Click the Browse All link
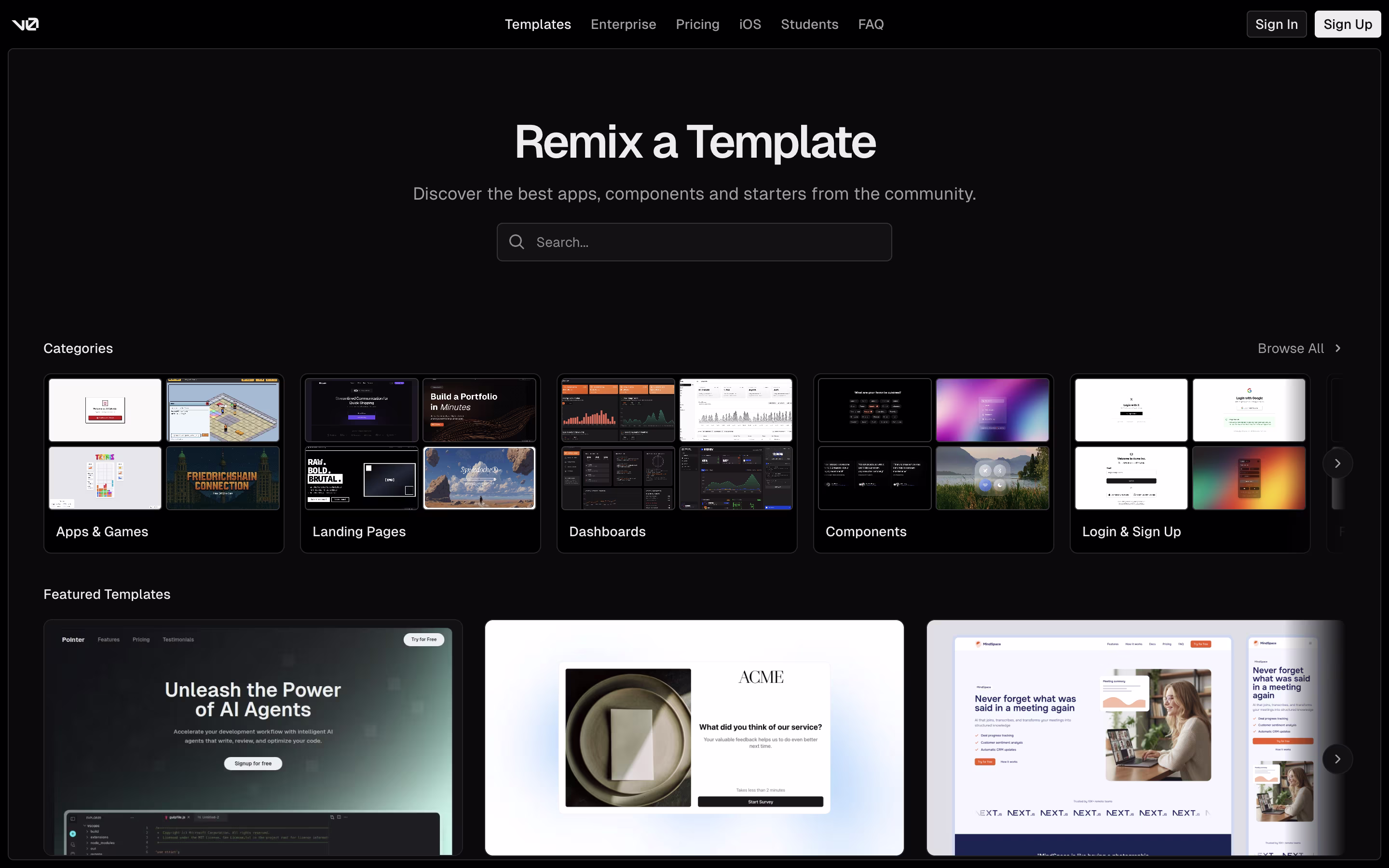 coord(1290,349)
